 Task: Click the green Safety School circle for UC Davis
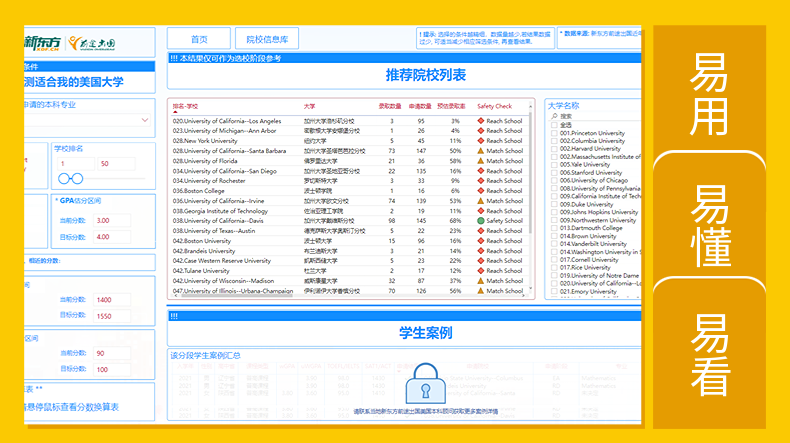(481, 221)
